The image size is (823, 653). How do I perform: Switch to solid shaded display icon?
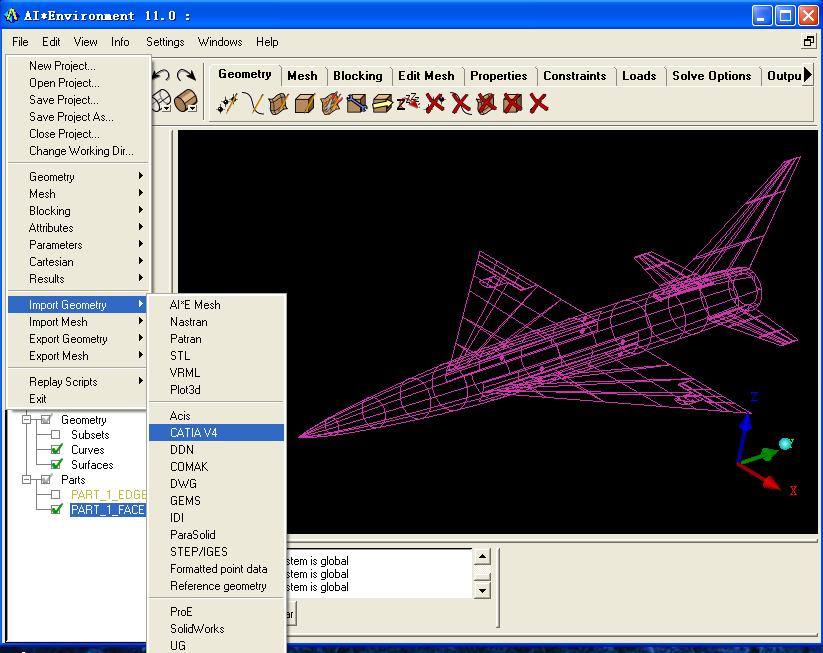[x=184, y=100]
